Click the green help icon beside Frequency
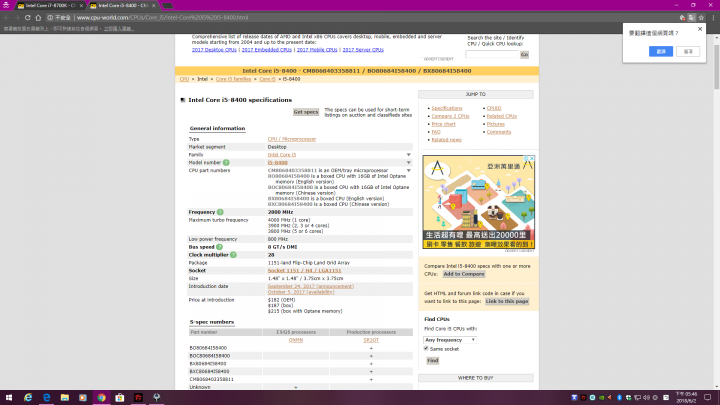This screenshot has width=720, height=405. (220, 212)
